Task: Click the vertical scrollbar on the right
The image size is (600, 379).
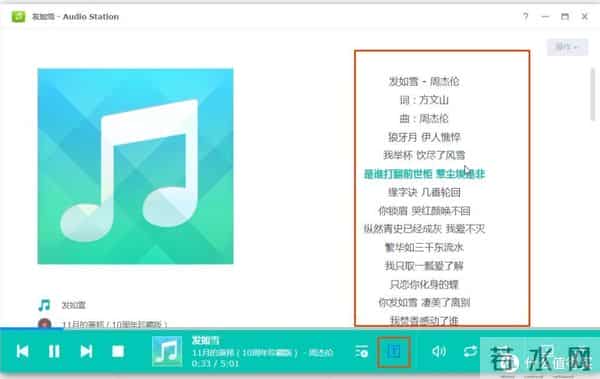Action: click(593, 95)
